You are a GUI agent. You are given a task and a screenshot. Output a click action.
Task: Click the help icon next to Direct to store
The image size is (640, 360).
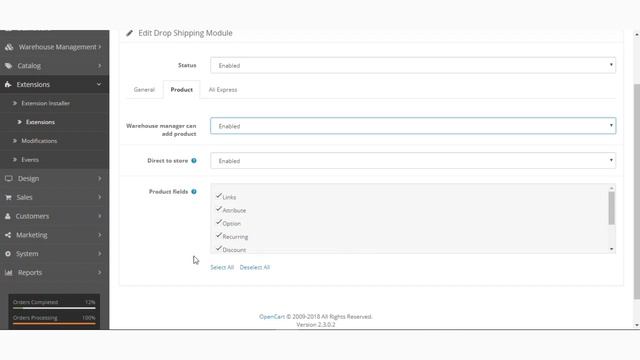[194, 160]
